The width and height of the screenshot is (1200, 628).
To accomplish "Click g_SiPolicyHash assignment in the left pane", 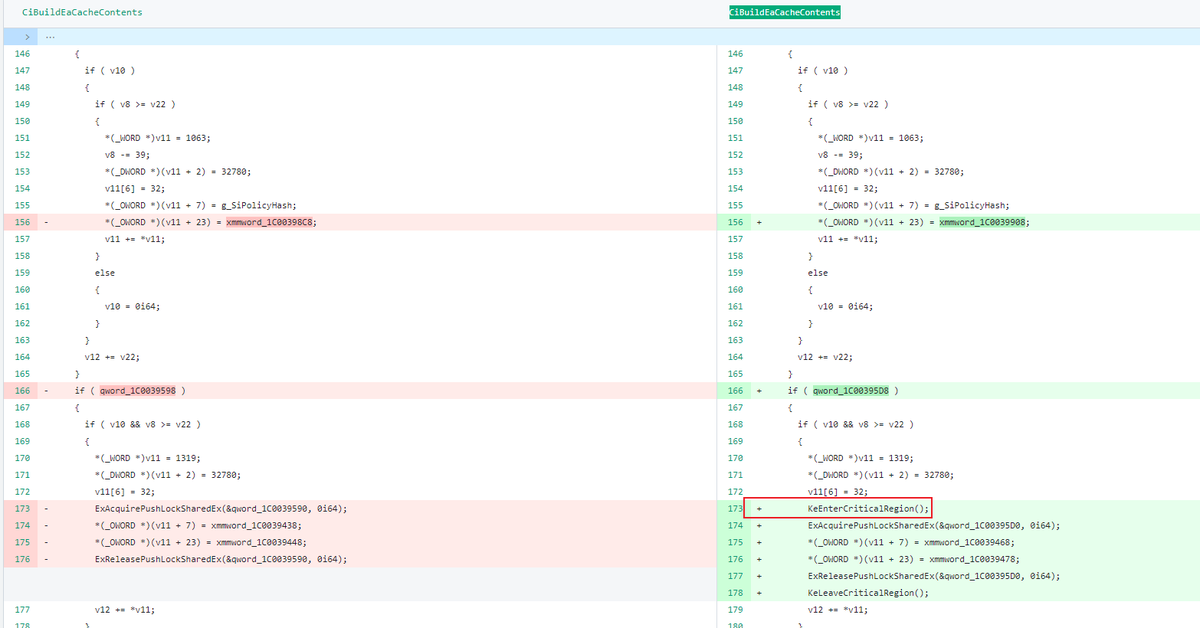I will coord(200,205).
